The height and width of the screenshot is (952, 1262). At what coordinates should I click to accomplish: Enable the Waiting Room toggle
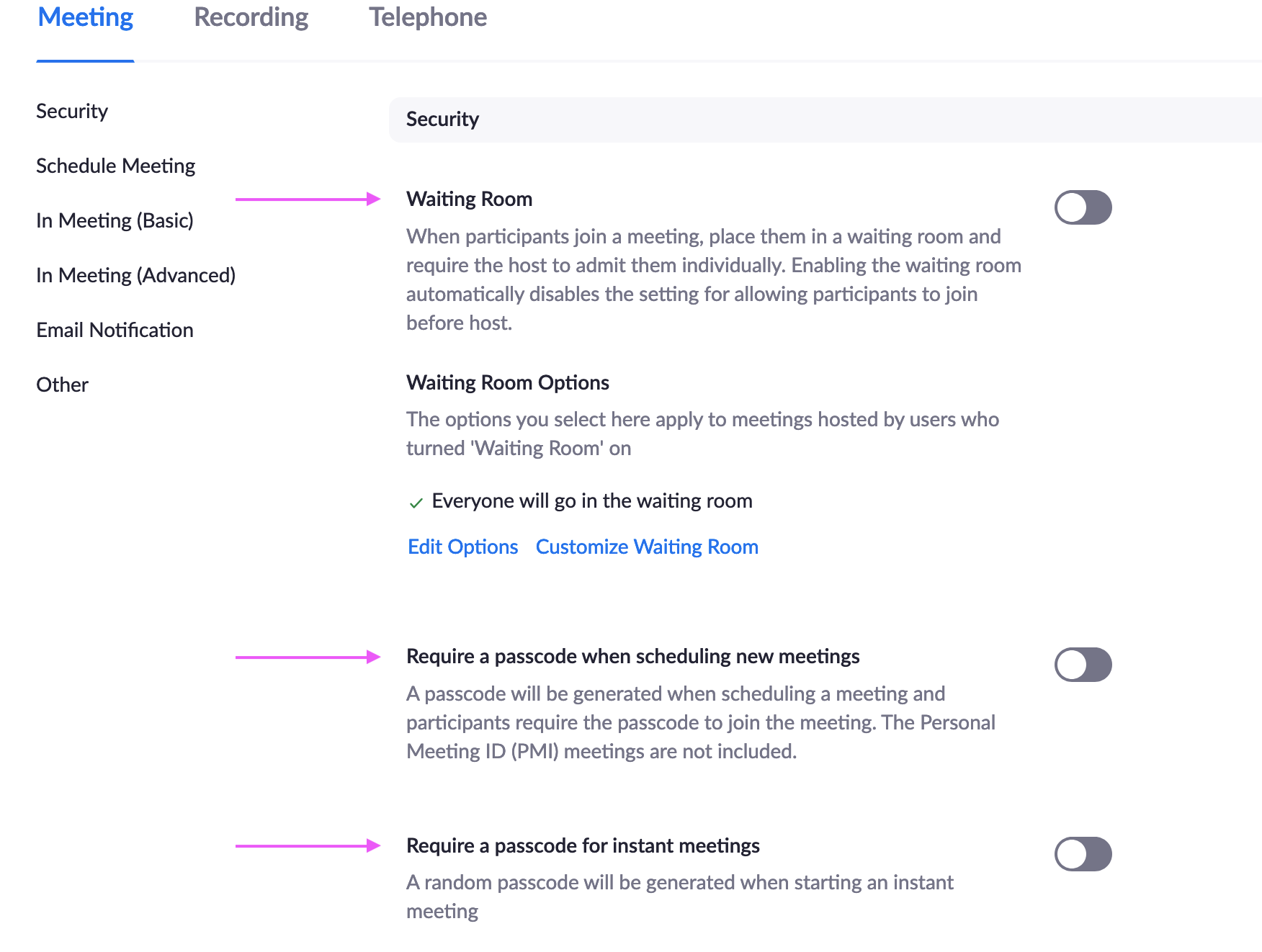click(1083, 207)
